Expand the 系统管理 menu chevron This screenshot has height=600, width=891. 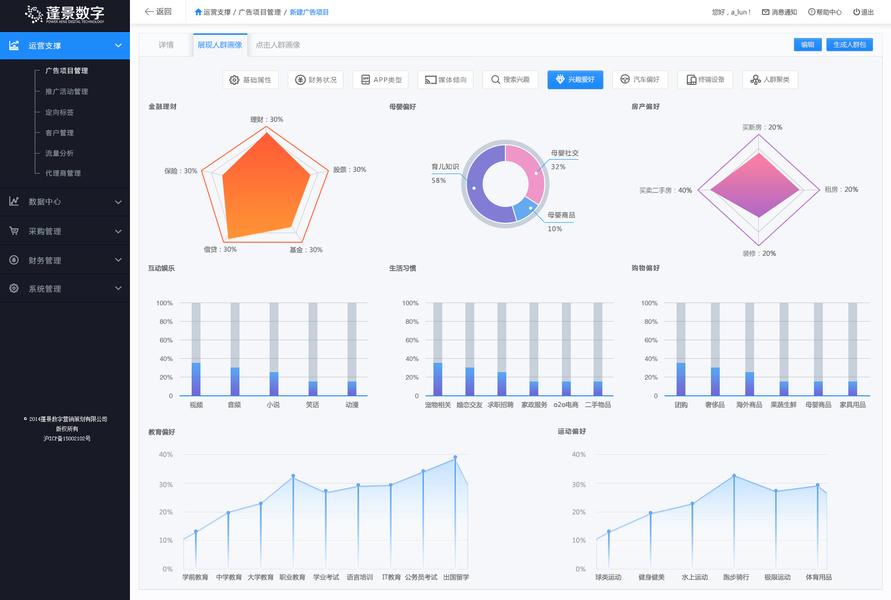118,288
